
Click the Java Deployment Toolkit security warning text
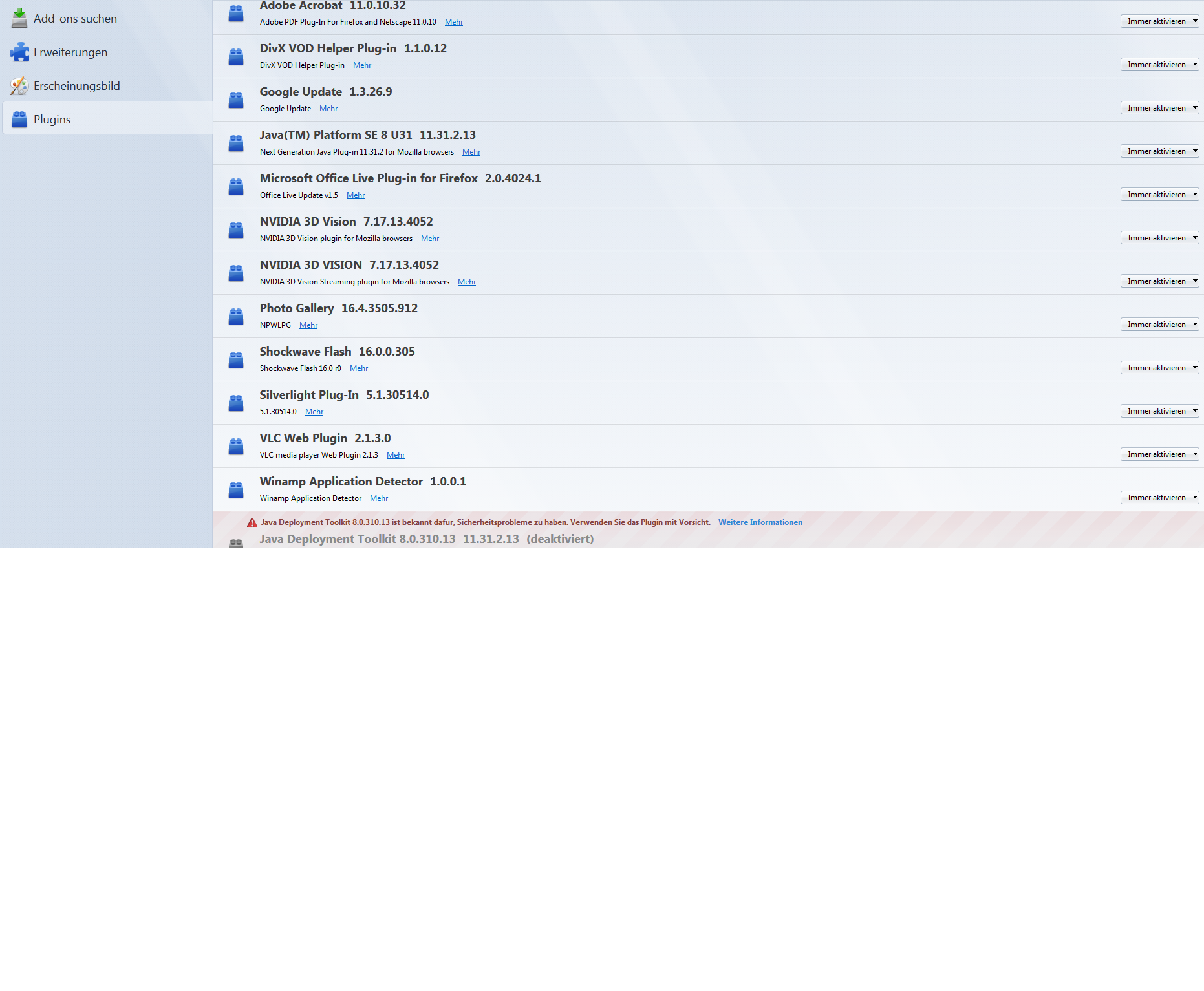[x=486, y=522]
